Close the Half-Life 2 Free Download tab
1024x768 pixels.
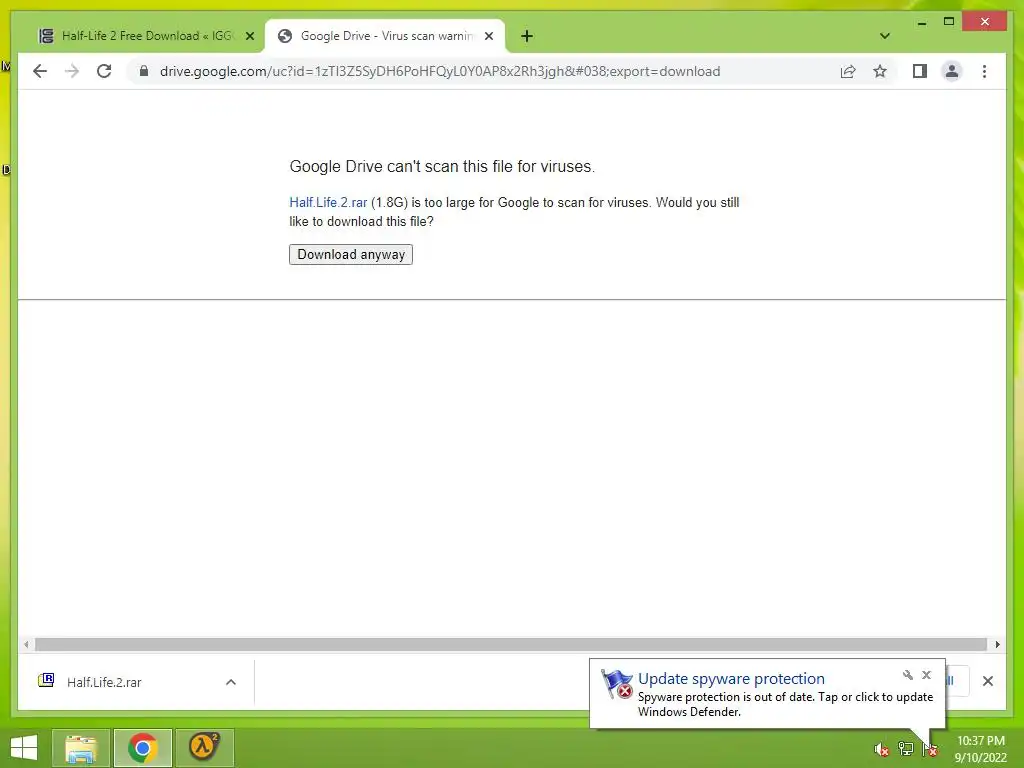249,36
